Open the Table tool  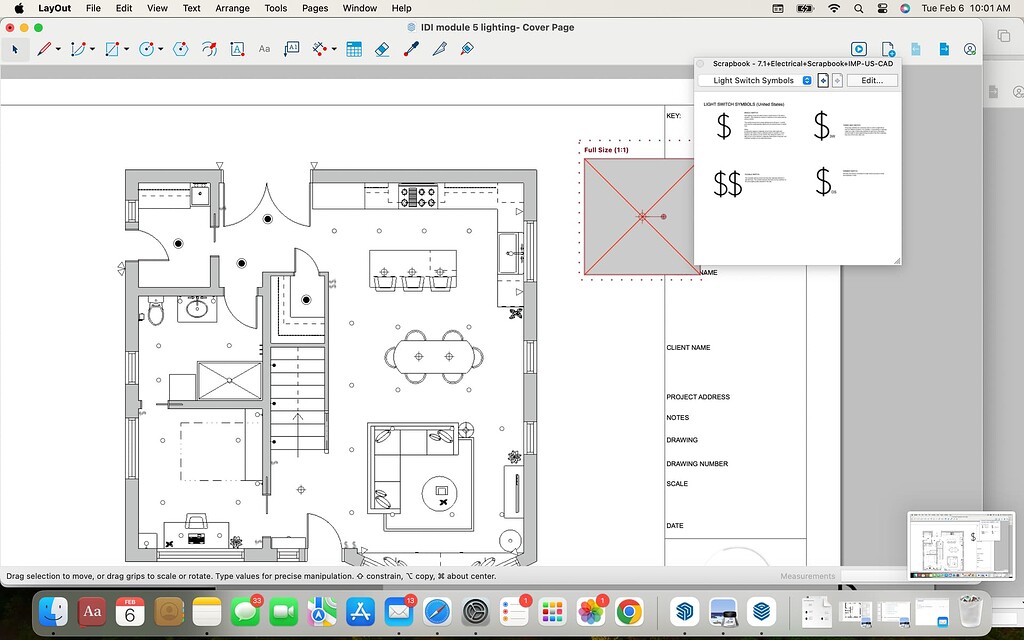coord(354,47)
